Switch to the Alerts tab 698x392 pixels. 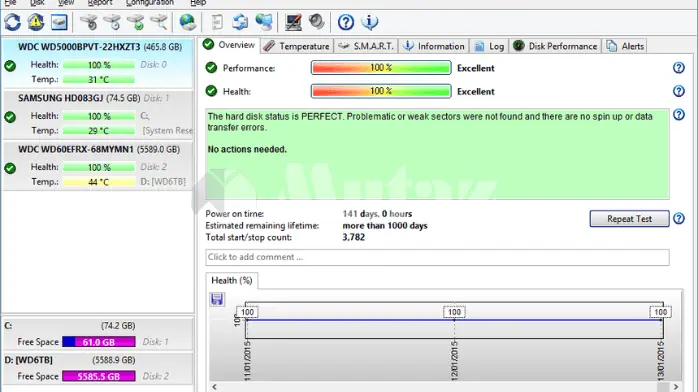(625, 46)
